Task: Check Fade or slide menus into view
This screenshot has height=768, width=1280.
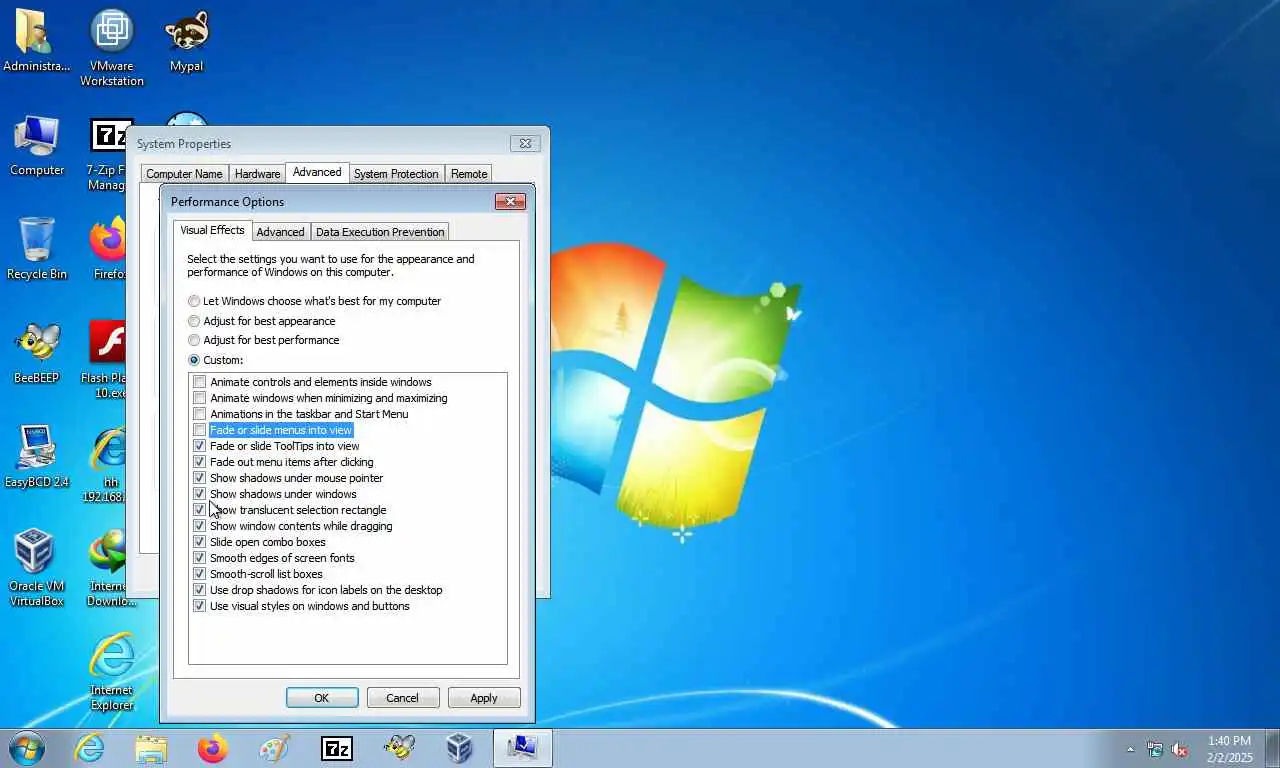Action: 200,430
